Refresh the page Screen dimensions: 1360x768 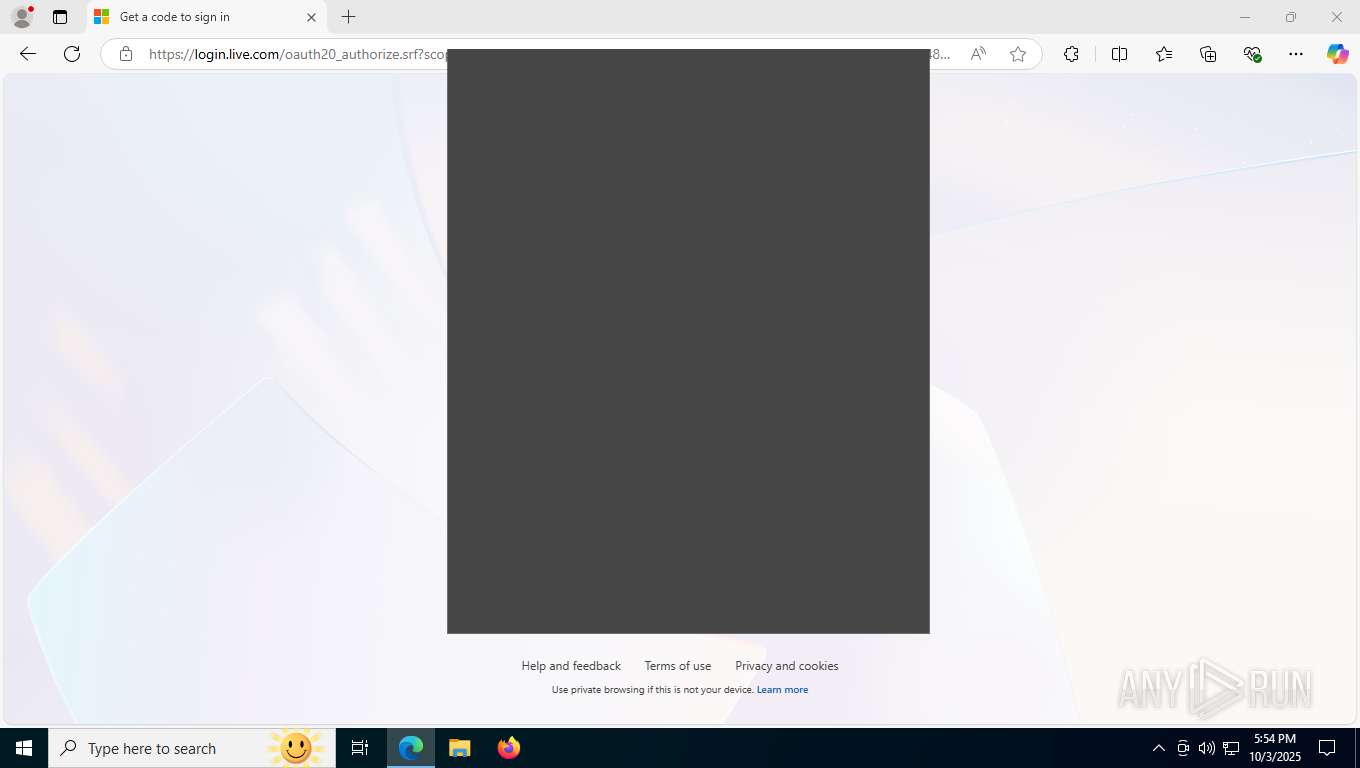[x=72, y=54]
